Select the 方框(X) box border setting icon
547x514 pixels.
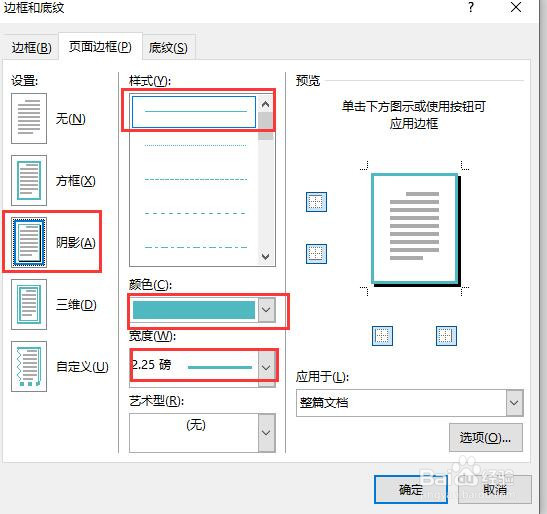[29, 180]
